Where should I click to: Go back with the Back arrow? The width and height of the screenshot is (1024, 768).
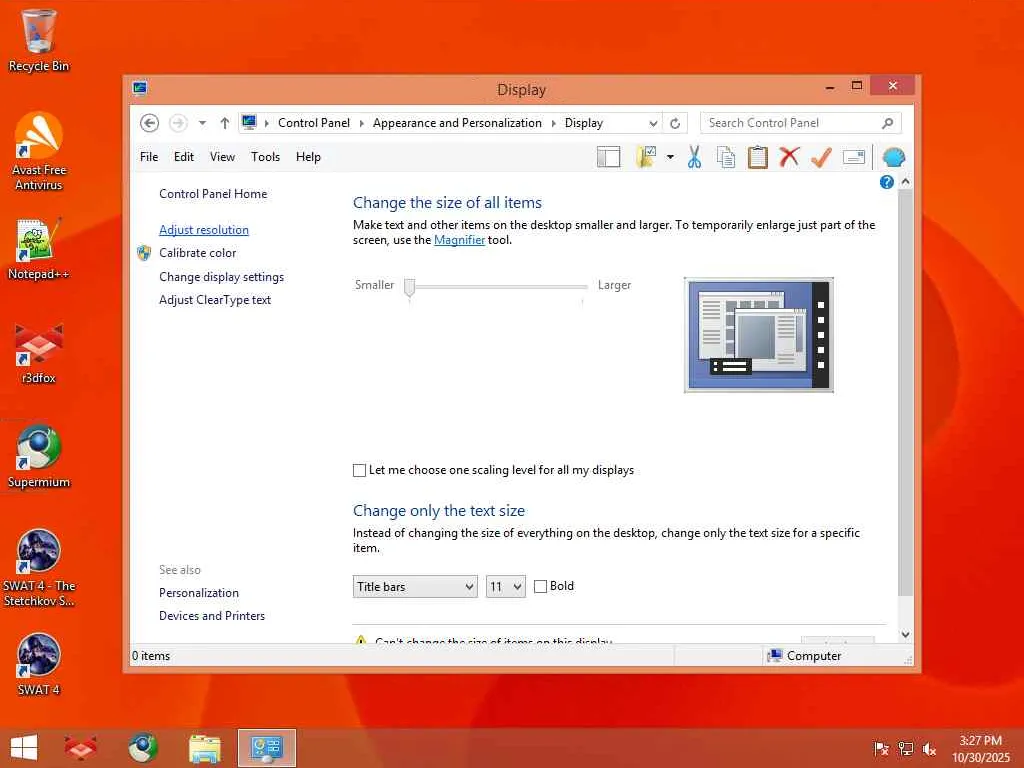pyautogui.click(x=150, y=123)
